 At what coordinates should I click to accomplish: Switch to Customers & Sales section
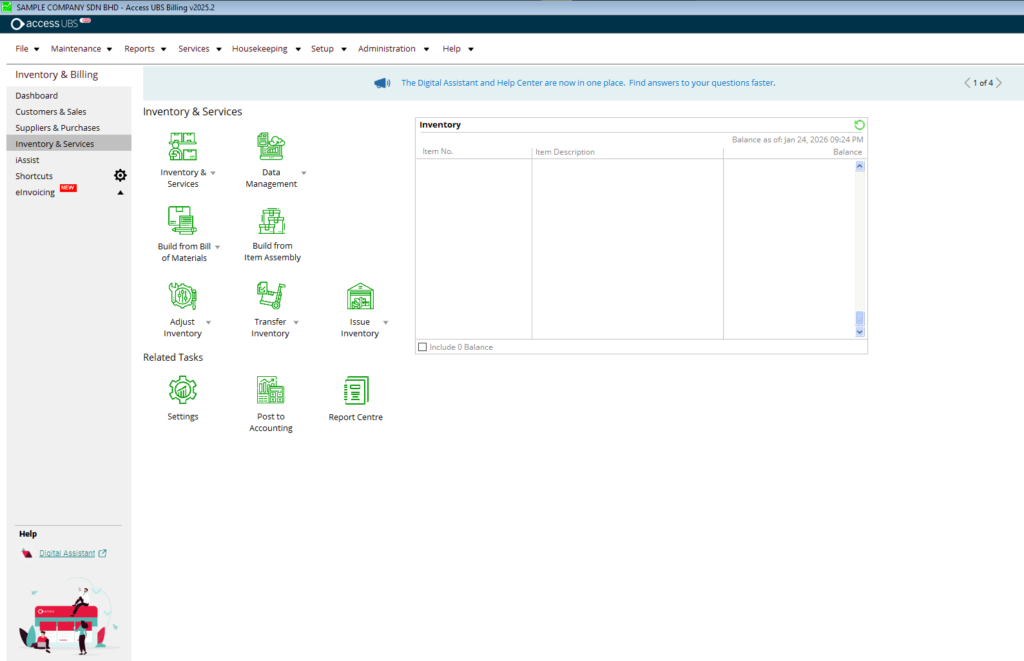52,111
